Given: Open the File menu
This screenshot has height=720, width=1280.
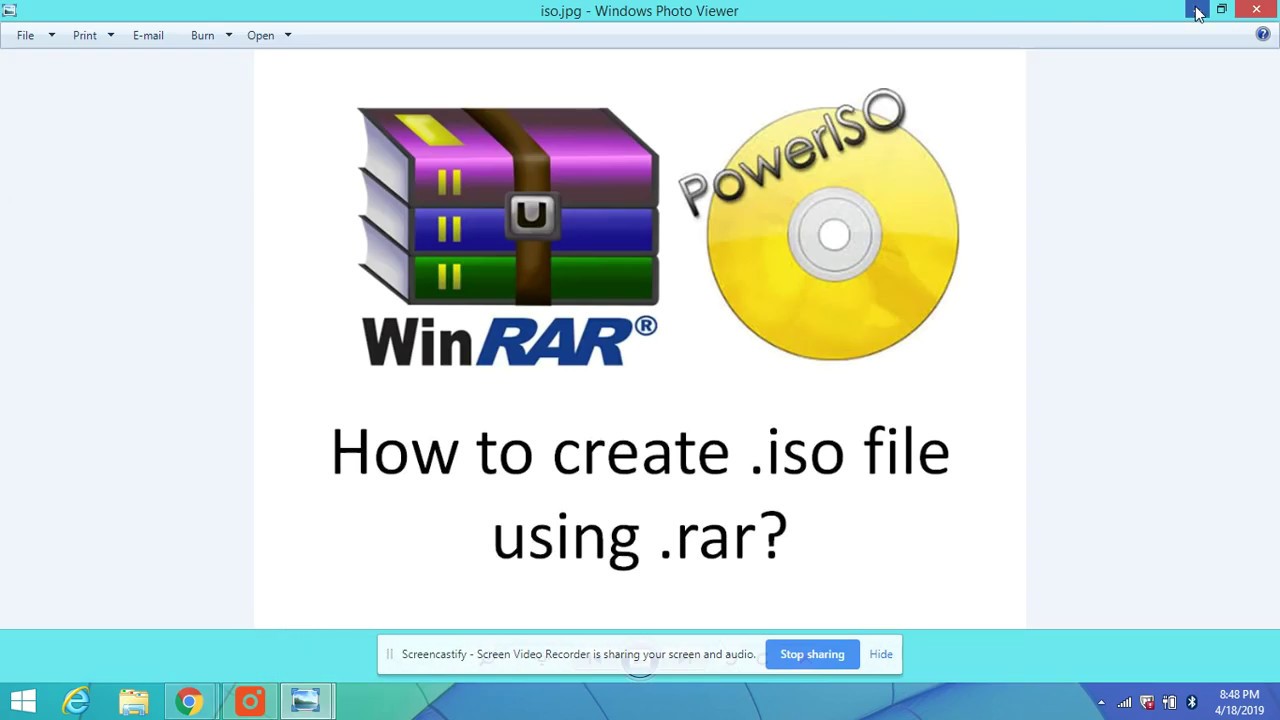Looking at the screenshot, I should (x=25, y=36).
